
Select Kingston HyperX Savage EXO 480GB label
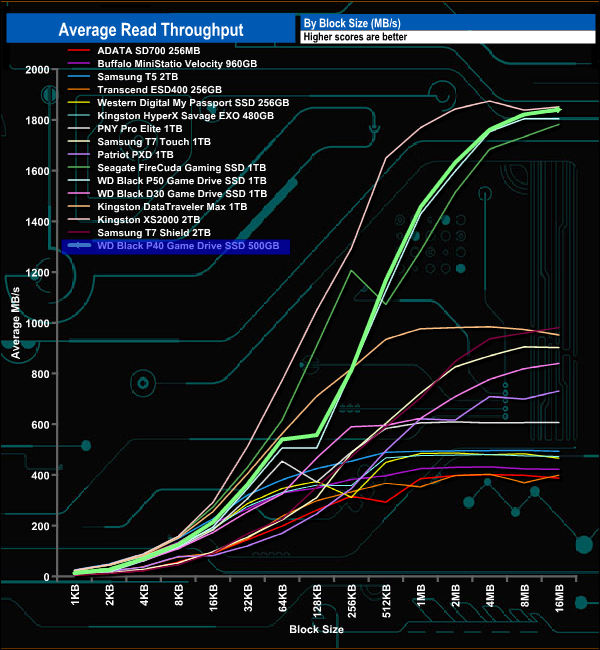pos(185,116)
